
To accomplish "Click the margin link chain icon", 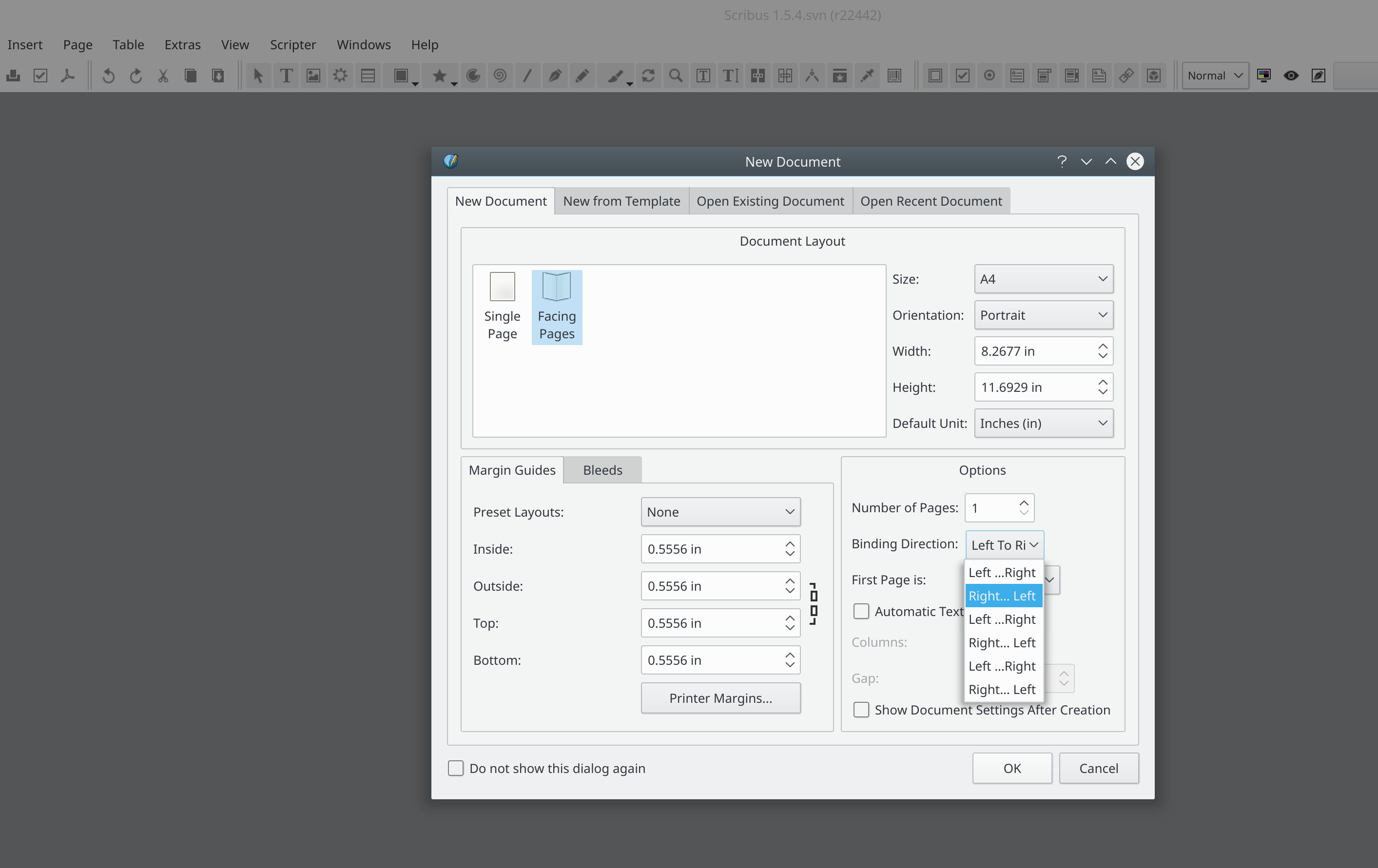I will coord(813,604).
